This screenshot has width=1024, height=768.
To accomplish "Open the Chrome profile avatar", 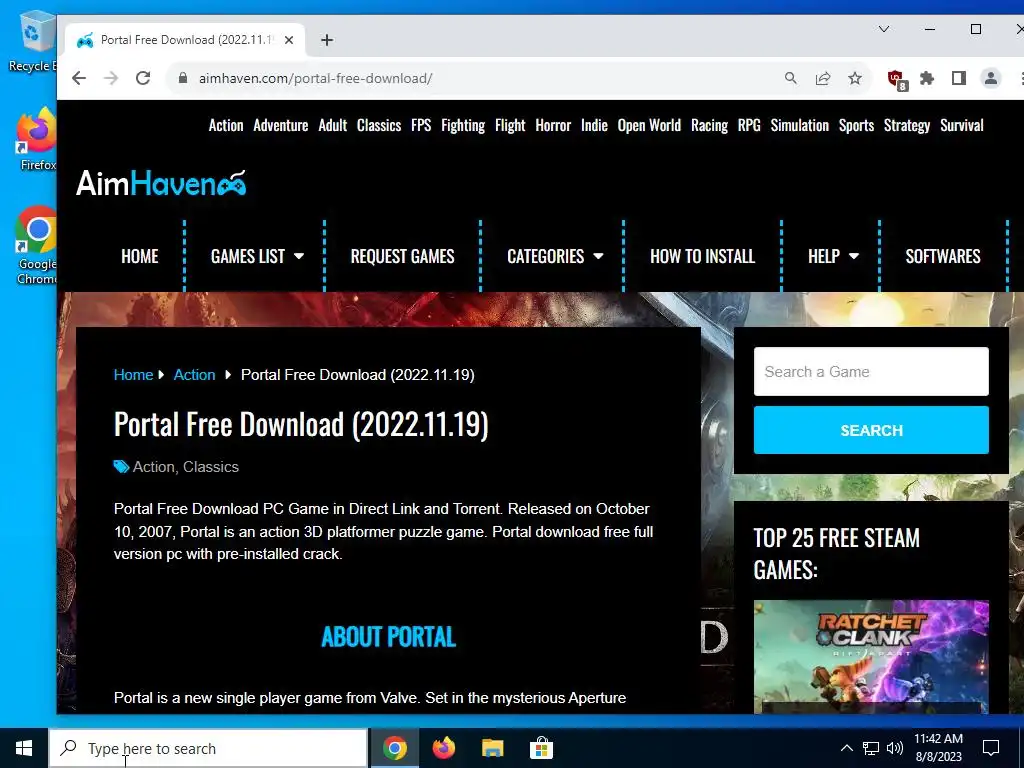I will coord(991,78).
